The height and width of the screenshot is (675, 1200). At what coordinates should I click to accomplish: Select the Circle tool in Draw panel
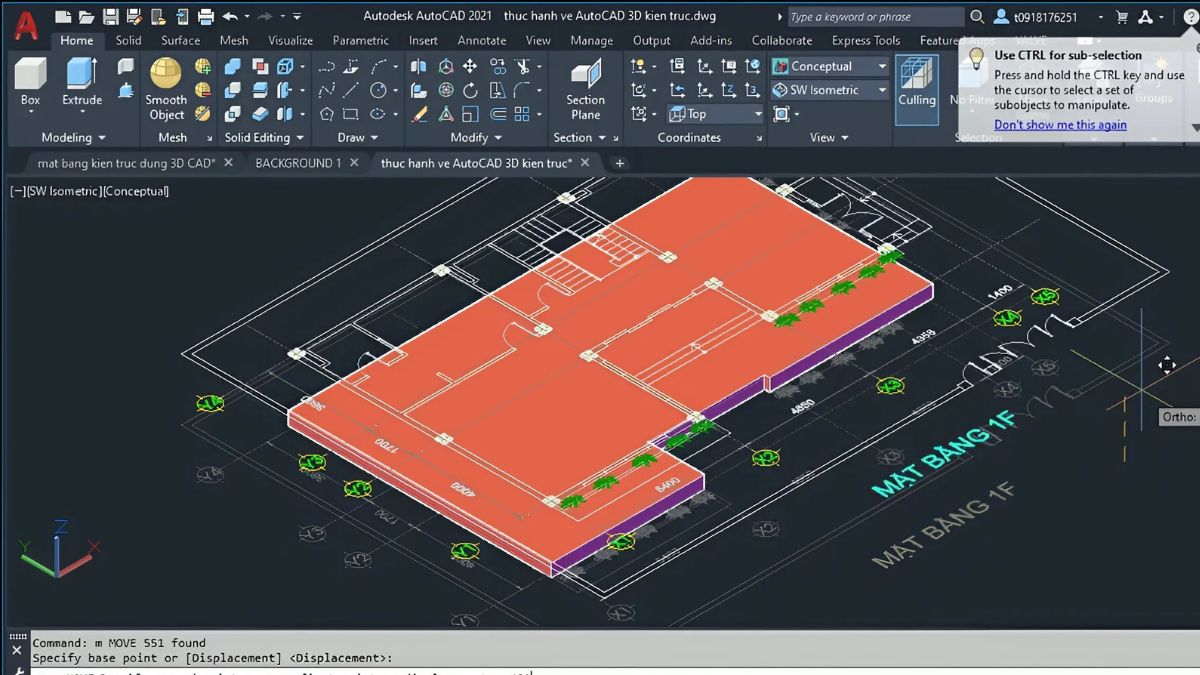click(x=378, y=90)
